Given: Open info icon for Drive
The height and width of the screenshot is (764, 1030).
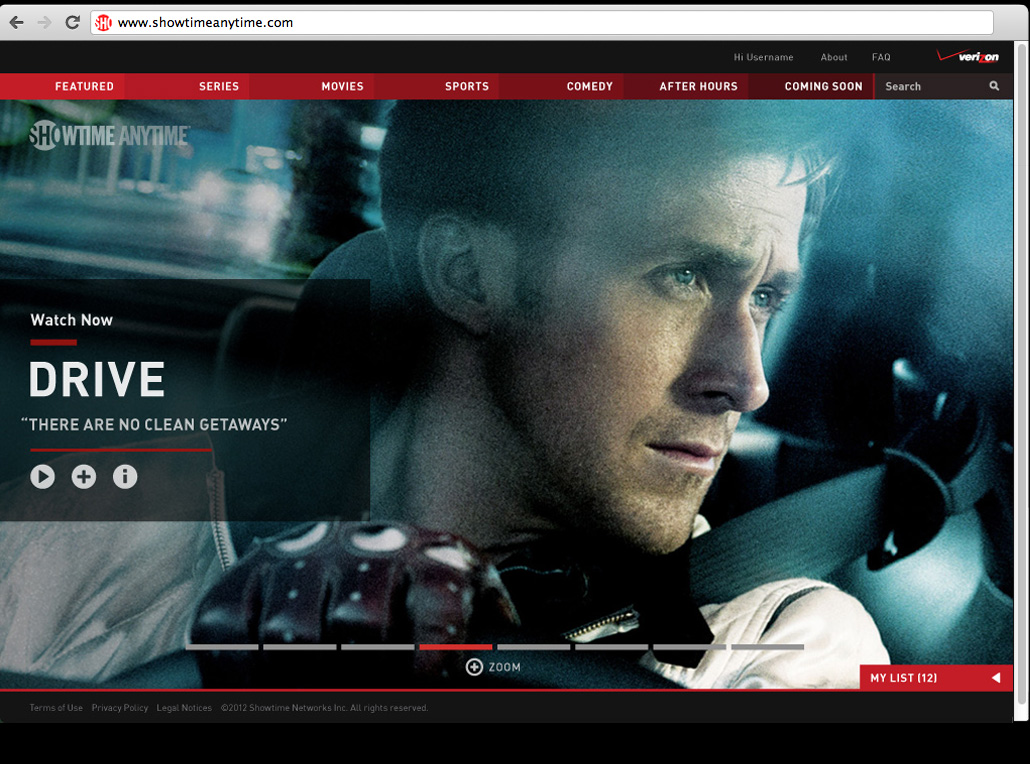Looking at the screenshot, I should click(x=125, y=476).
